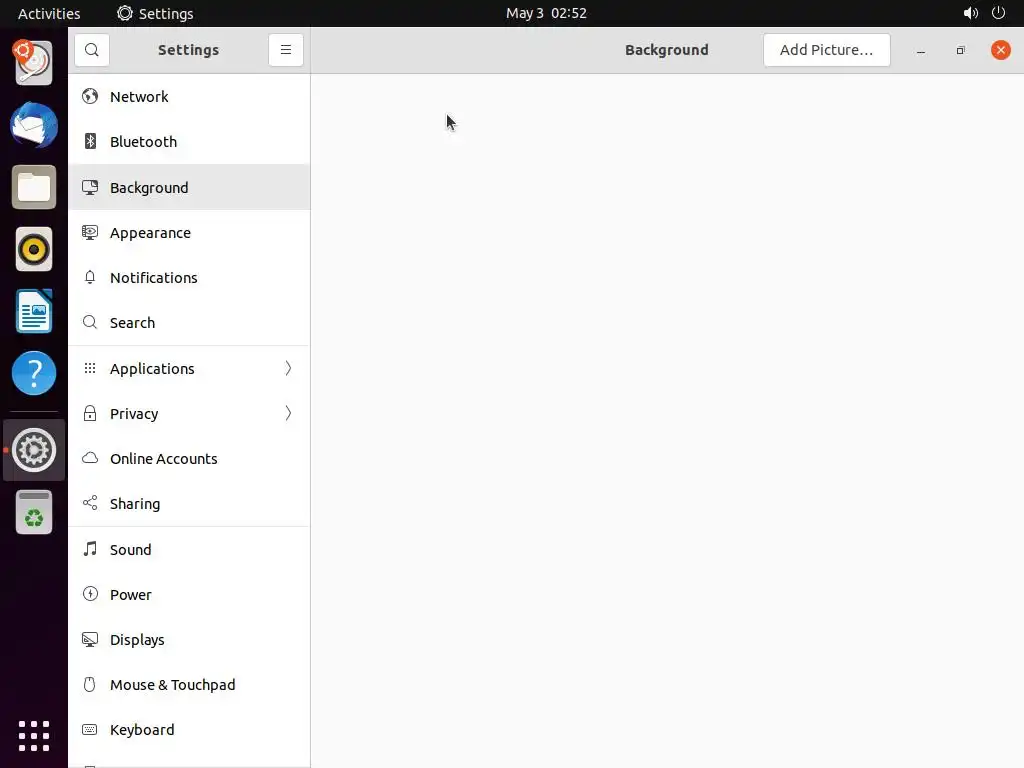Open the system power menu in top bar
Image resolution: width=1024 pixels, height=768 pixels.
999,13
